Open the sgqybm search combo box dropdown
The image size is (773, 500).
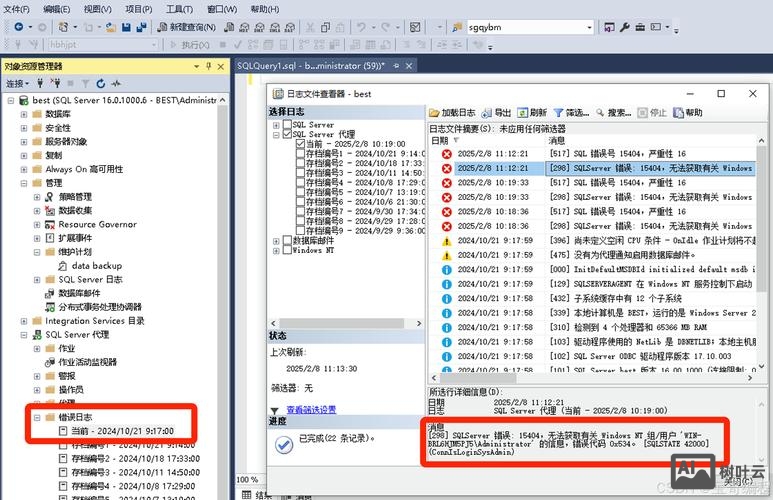click(x=589, y=28)
